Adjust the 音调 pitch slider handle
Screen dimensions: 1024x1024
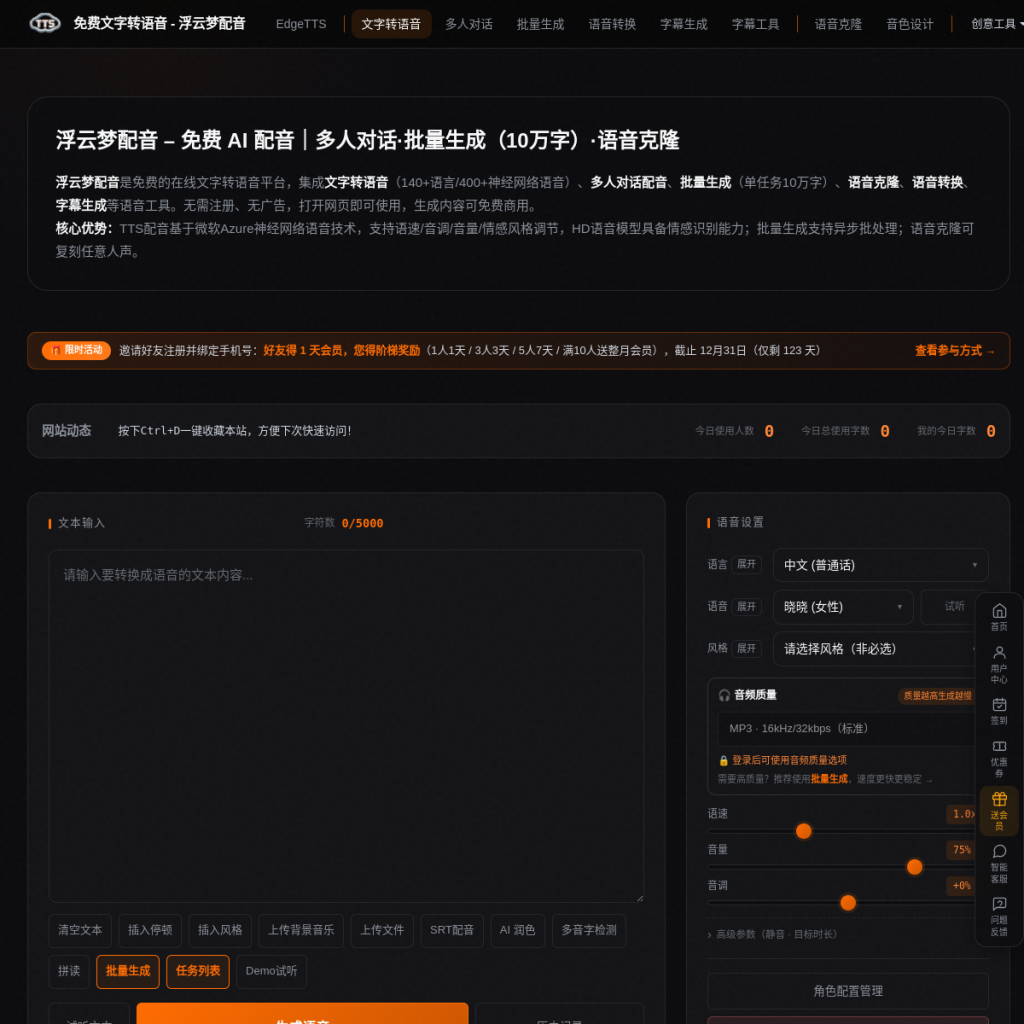click(848, 903)
